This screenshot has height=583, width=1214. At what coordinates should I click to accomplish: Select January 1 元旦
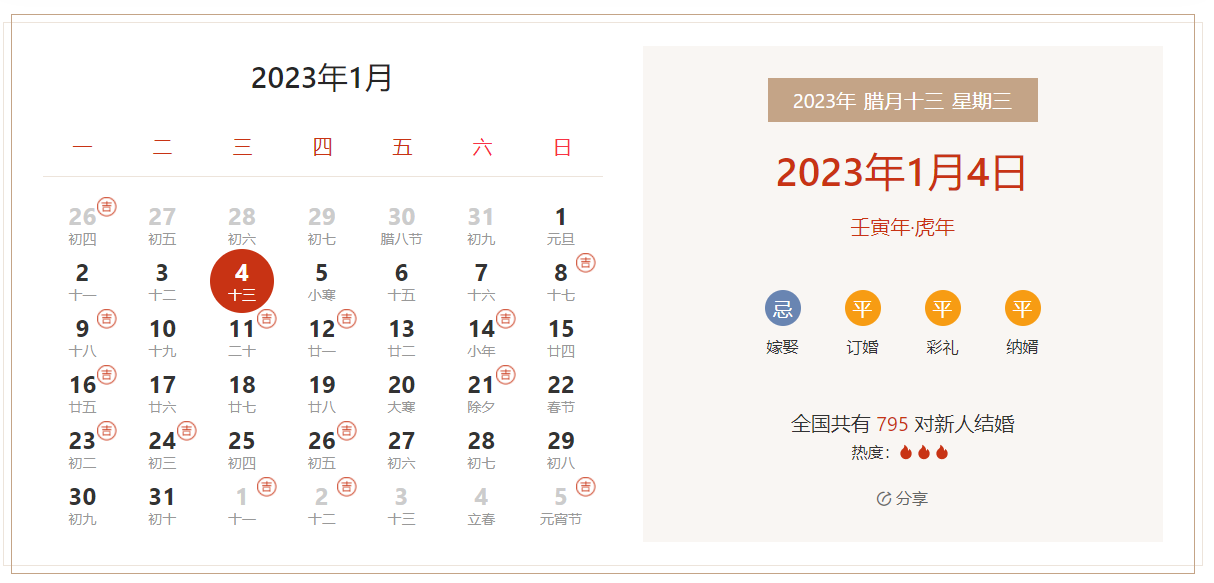tap(561, 226)
